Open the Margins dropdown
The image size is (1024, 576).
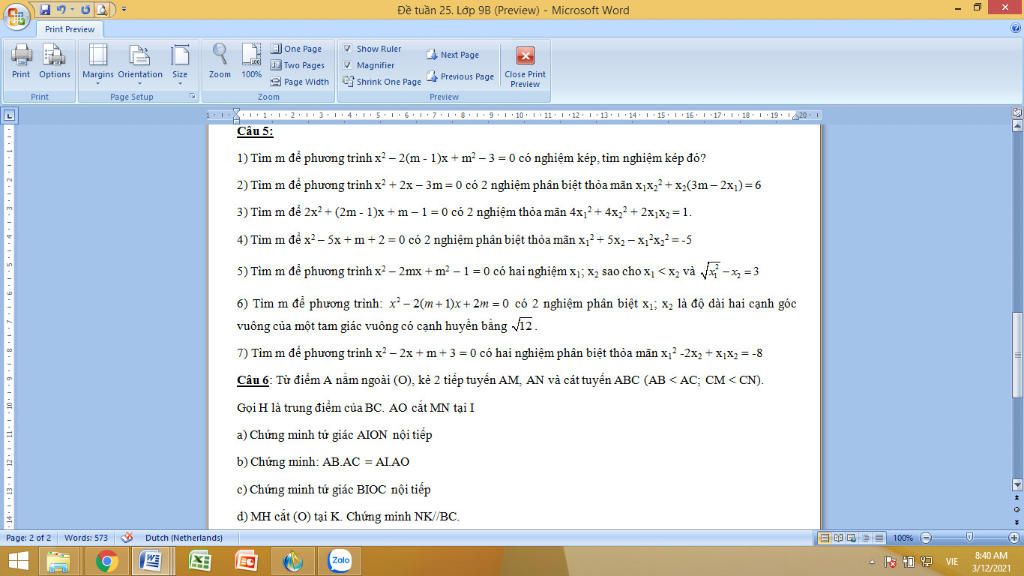(98, 64)
